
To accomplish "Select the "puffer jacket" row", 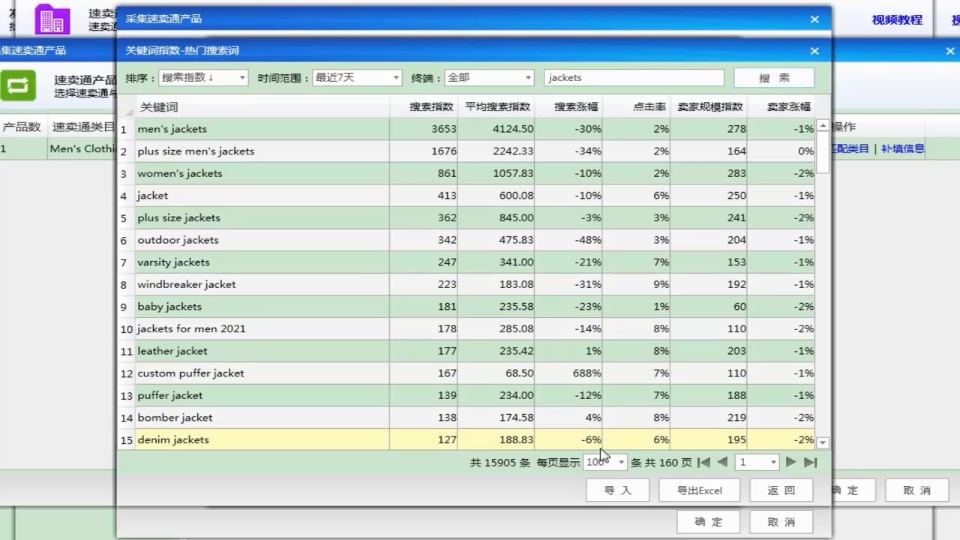I will point(467,396).
